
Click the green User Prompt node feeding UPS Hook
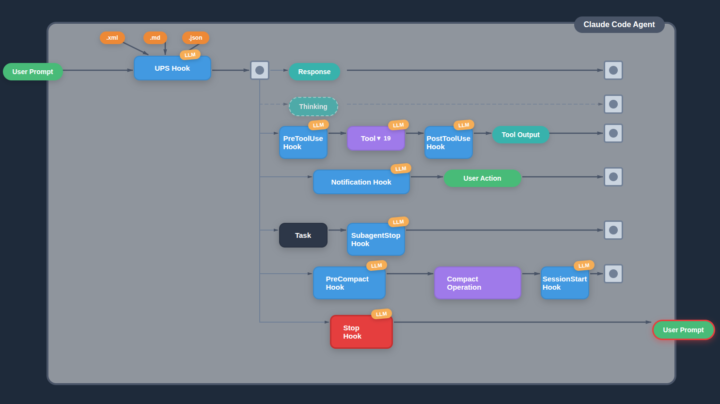pyautogui.click(x=33, y=72)
